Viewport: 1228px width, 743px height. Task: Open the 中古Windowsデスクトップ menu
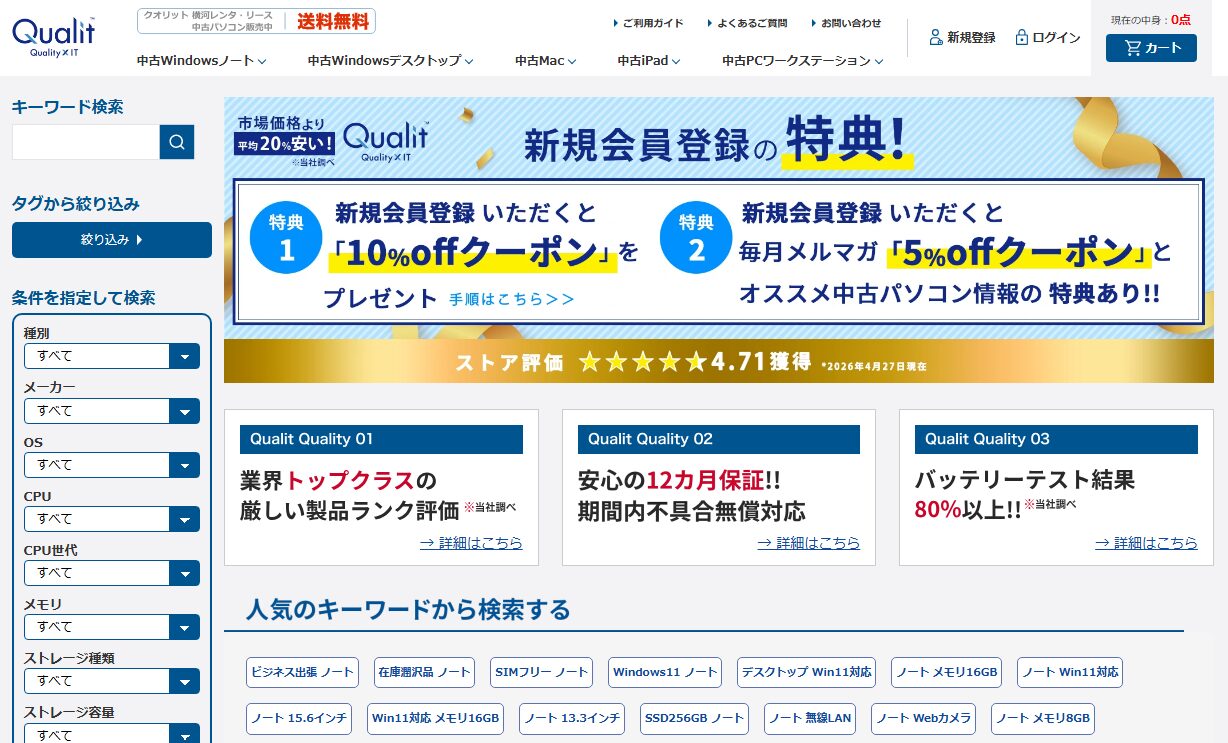click(391, 61)
